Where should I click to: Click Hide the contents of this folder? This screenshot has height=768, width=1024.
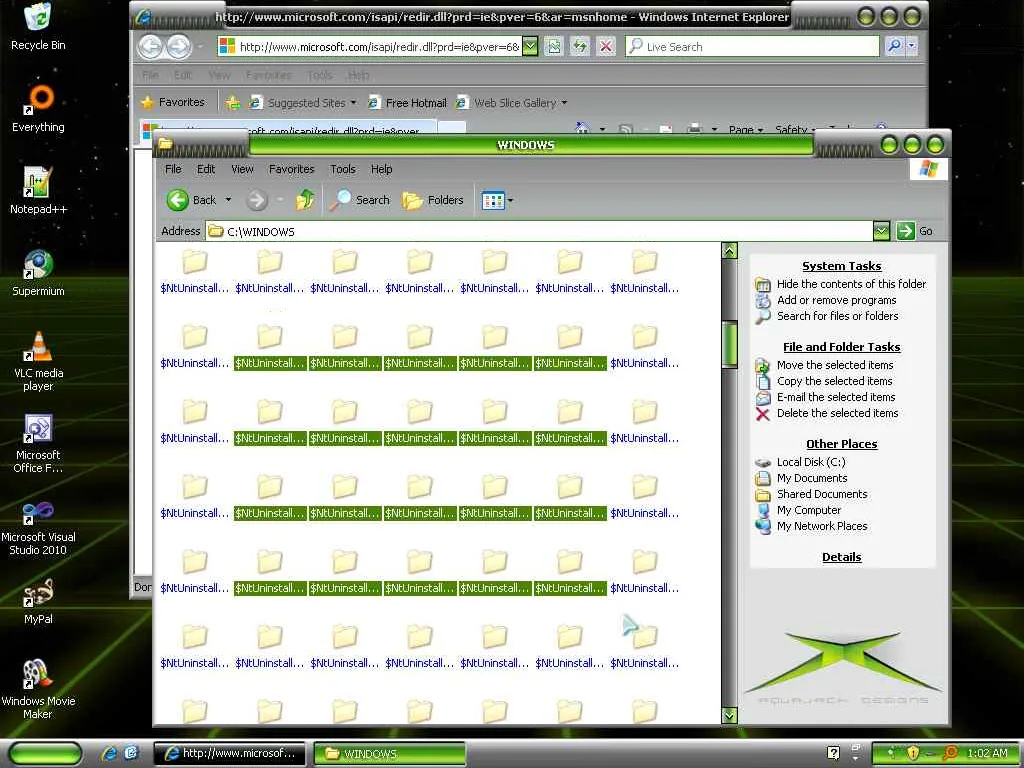click(x=851, y=284)
